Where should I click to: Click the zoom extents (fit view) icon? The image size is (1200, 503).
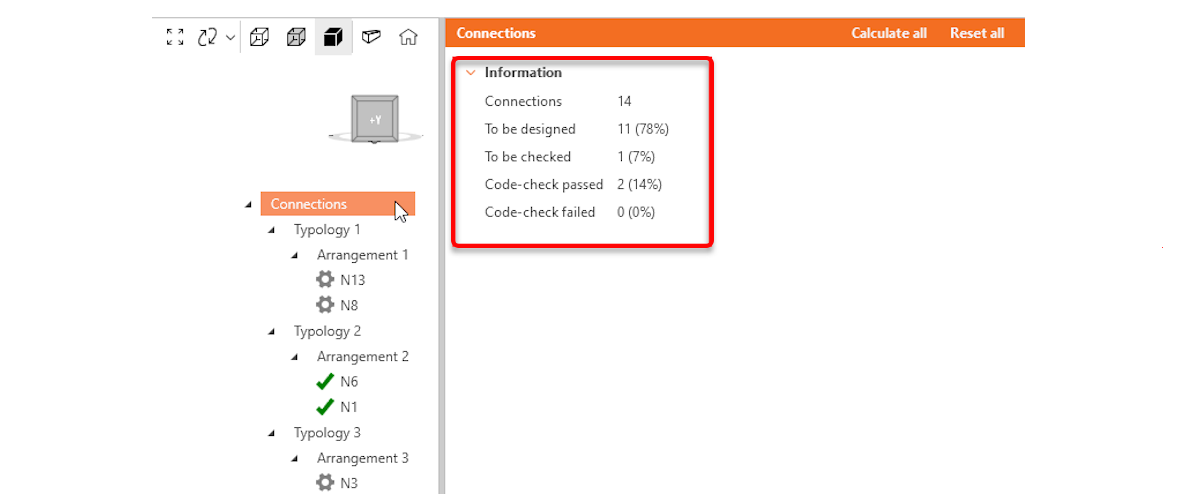175,37
